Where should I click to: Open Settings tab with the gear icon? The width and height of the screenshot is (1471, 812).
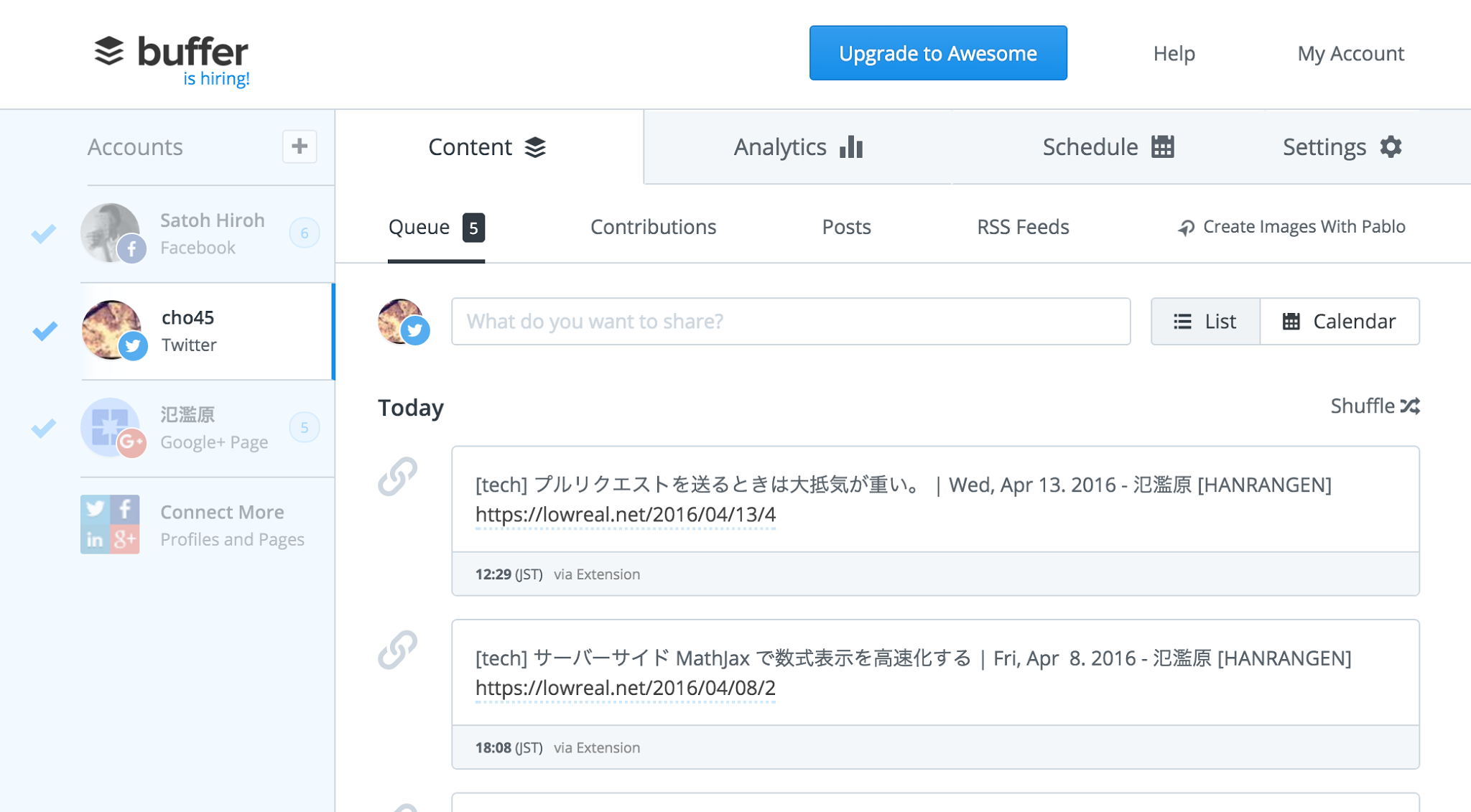coord(1391,146)
